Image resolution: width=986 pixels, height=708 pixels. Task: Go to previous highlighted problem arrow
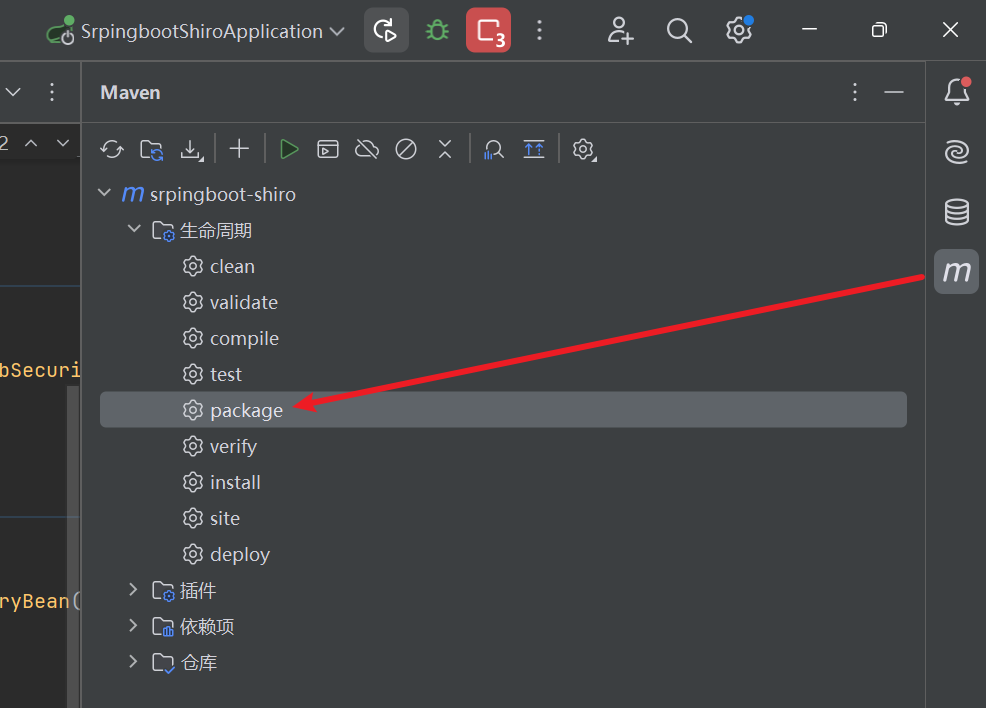coord(31,143)
